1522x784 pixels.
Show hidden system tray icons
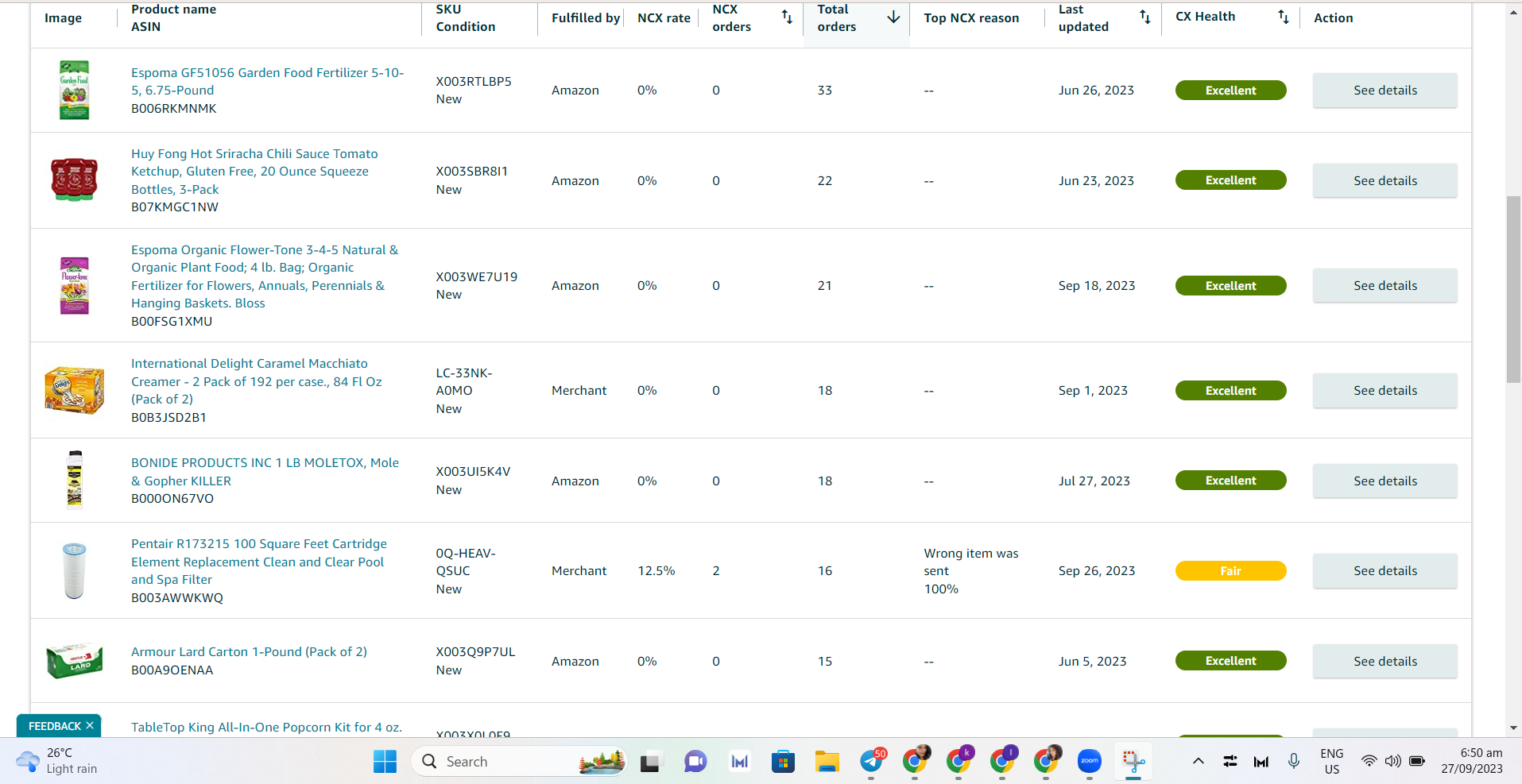click(1198, 762)
